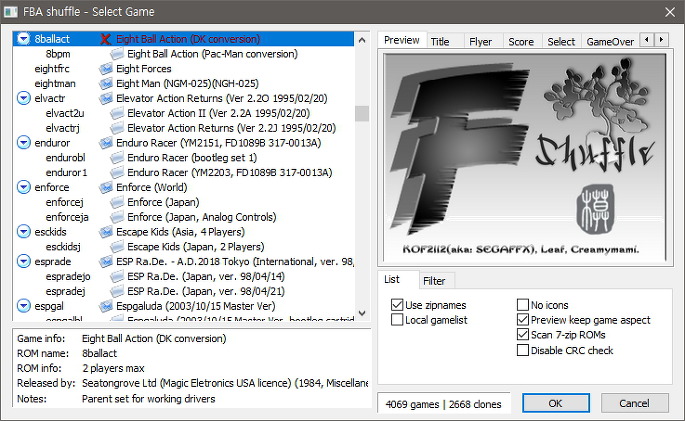Click the icon for Espgaluda Master Ver
Viewport: 685px width, 421px height.
106,305
